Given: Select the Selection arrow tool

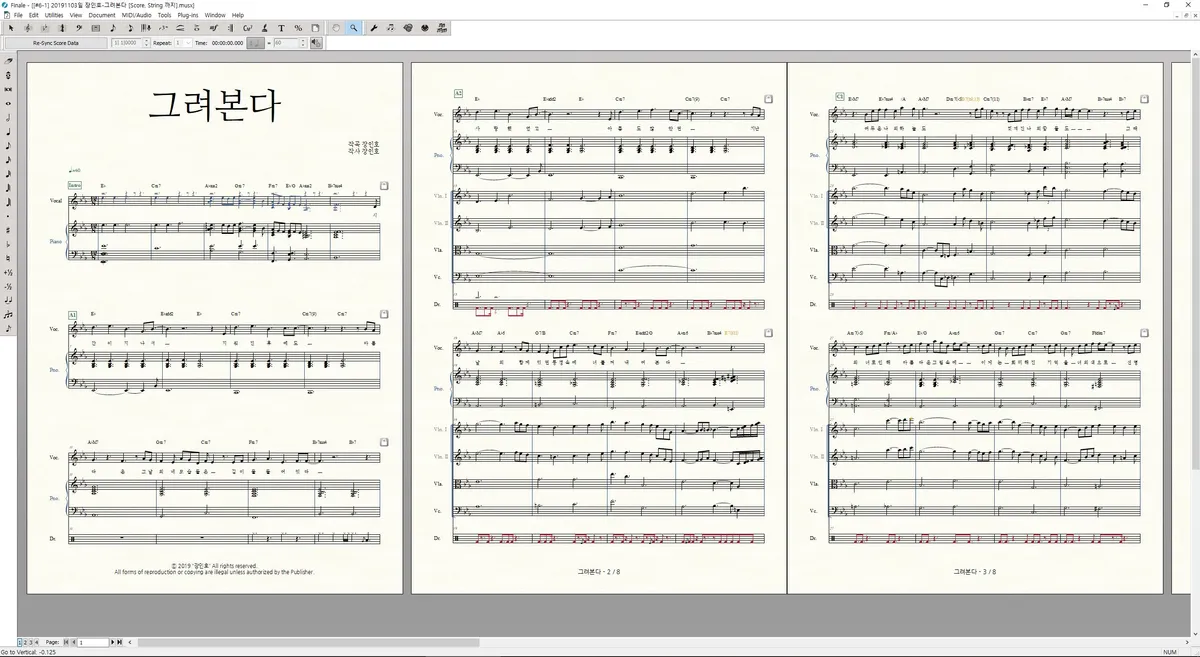Looking at the screenshot, I should point(11,28).
